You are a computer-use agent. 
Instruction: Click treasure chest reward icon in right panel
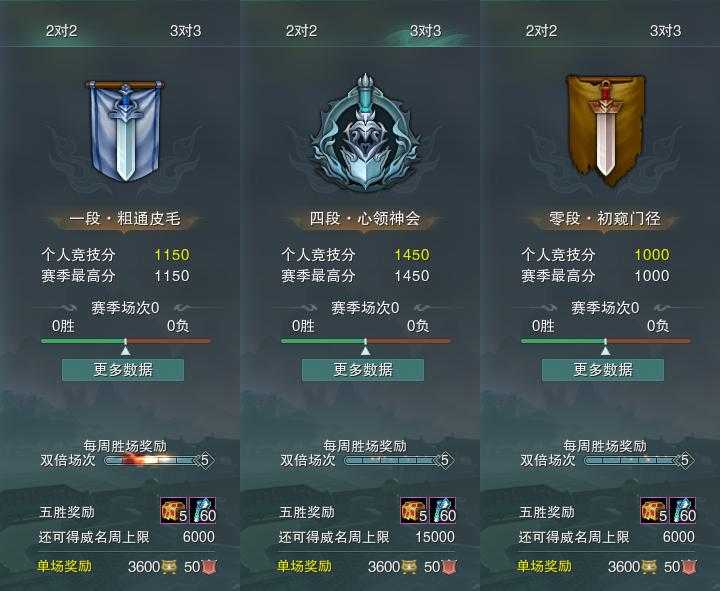click(x=654, y=510)
